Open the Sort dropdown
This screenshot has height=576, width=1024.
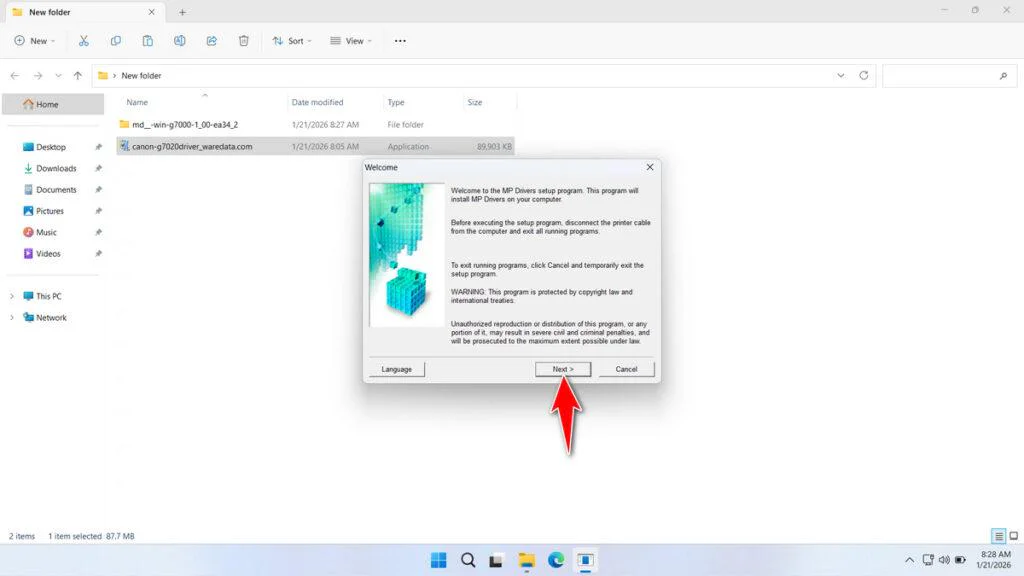coord(291,41)
